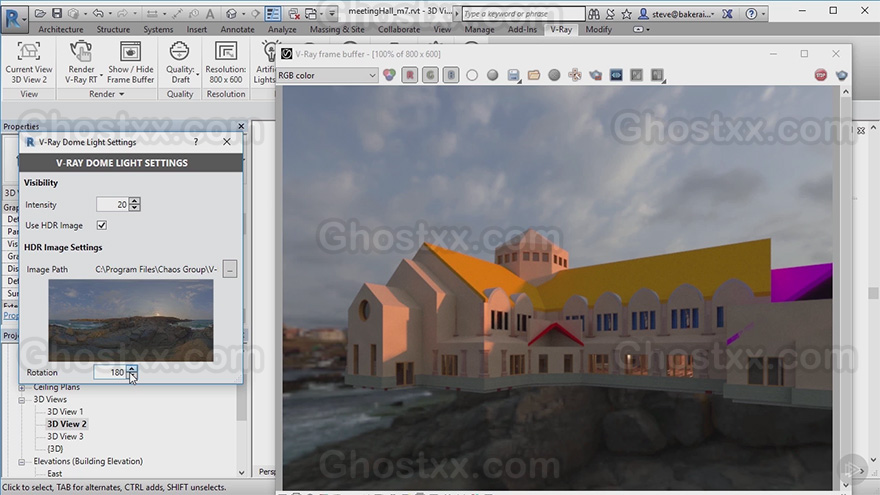Image resolution: width=880 pixels, height=495 pixels.
Task: Click the help question mark in Dome Light dialog
Action: click(x=196, y=142)
